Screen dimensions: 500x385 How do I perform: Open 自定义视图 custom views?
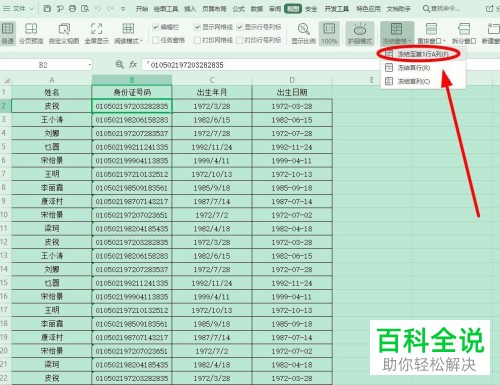click(x=64, y=33)
